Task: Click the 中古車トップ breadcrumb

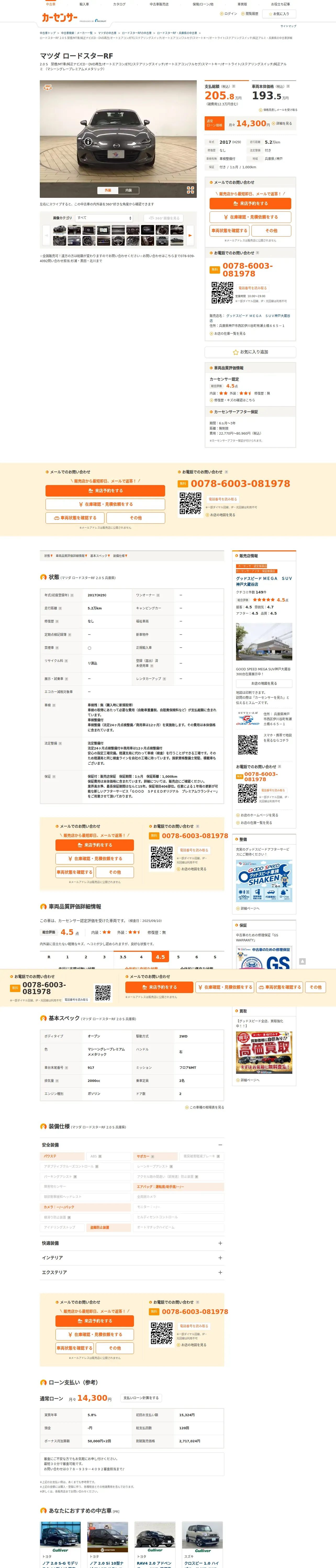Action: (48, 33)
